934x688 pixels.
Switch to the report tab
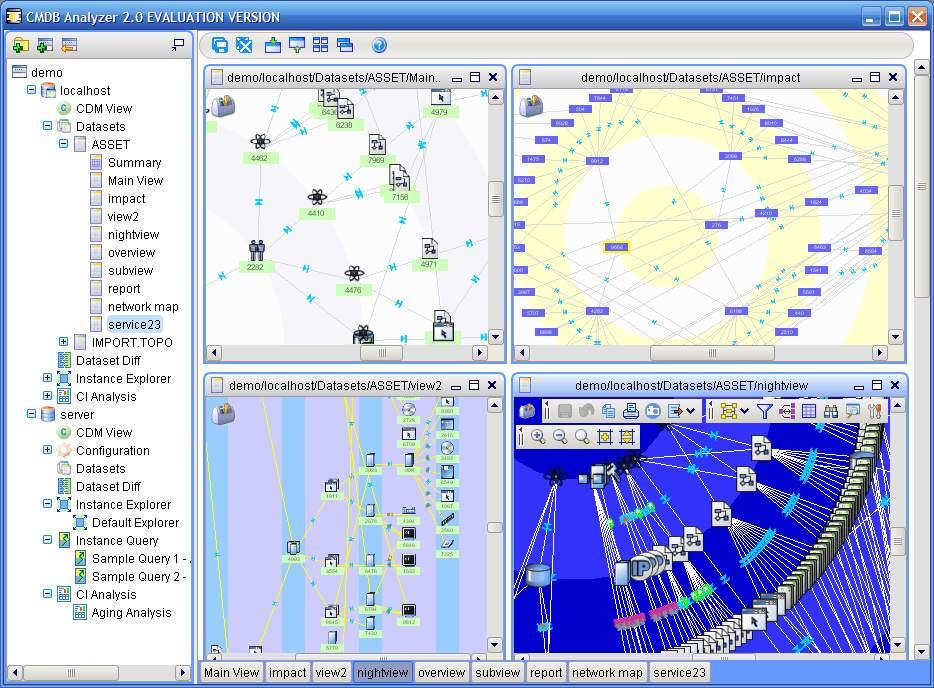[546, 673]
